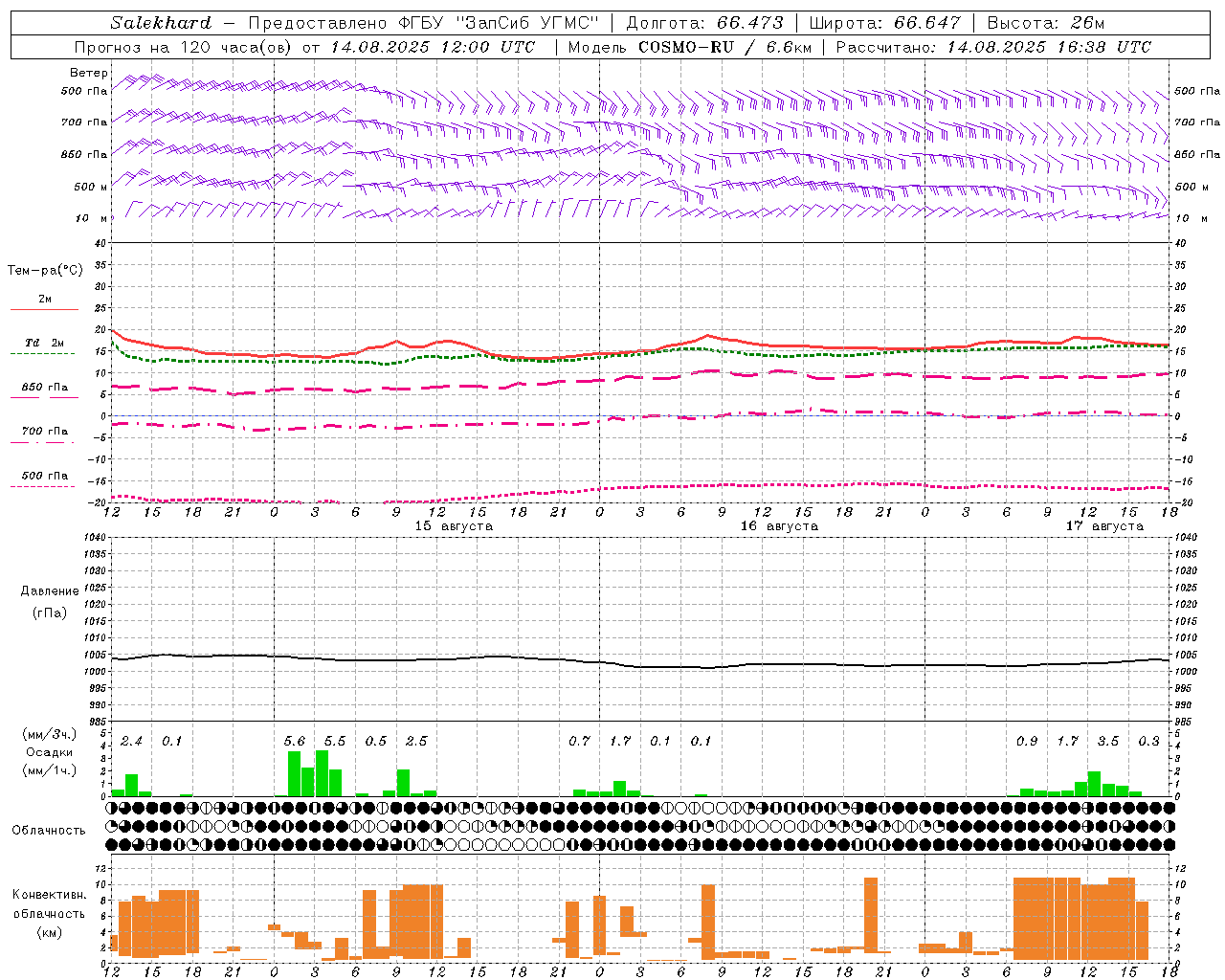Select the 0.7 precipitation total
Image resolution: width=1225 pixels, height=980 pixels.
pyautogui.click(x=579, y=742)
